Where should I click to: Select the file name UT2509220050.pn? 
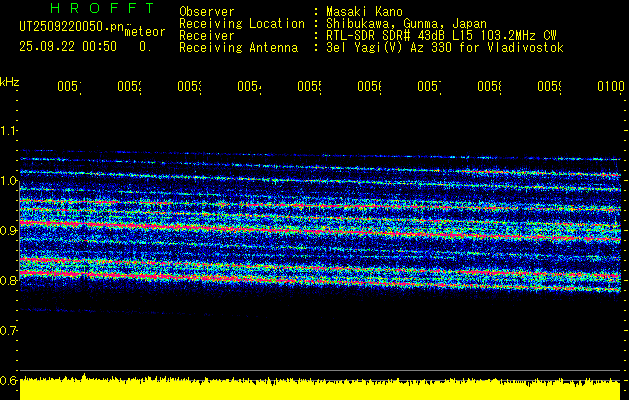pyautogui.click(x=72, y=26)
